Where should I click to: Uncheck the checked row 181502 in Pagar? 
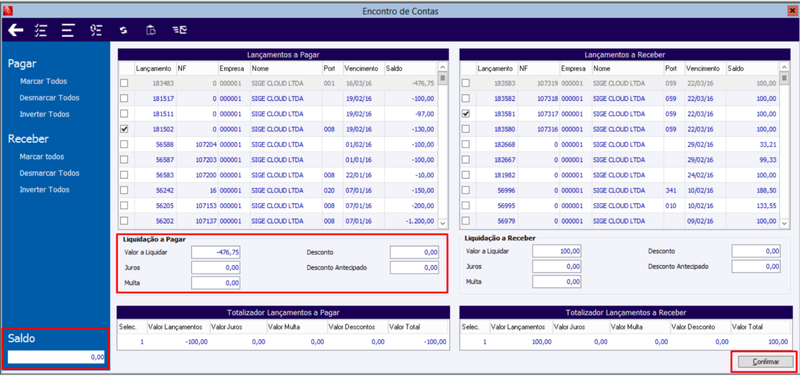(124, 129)
